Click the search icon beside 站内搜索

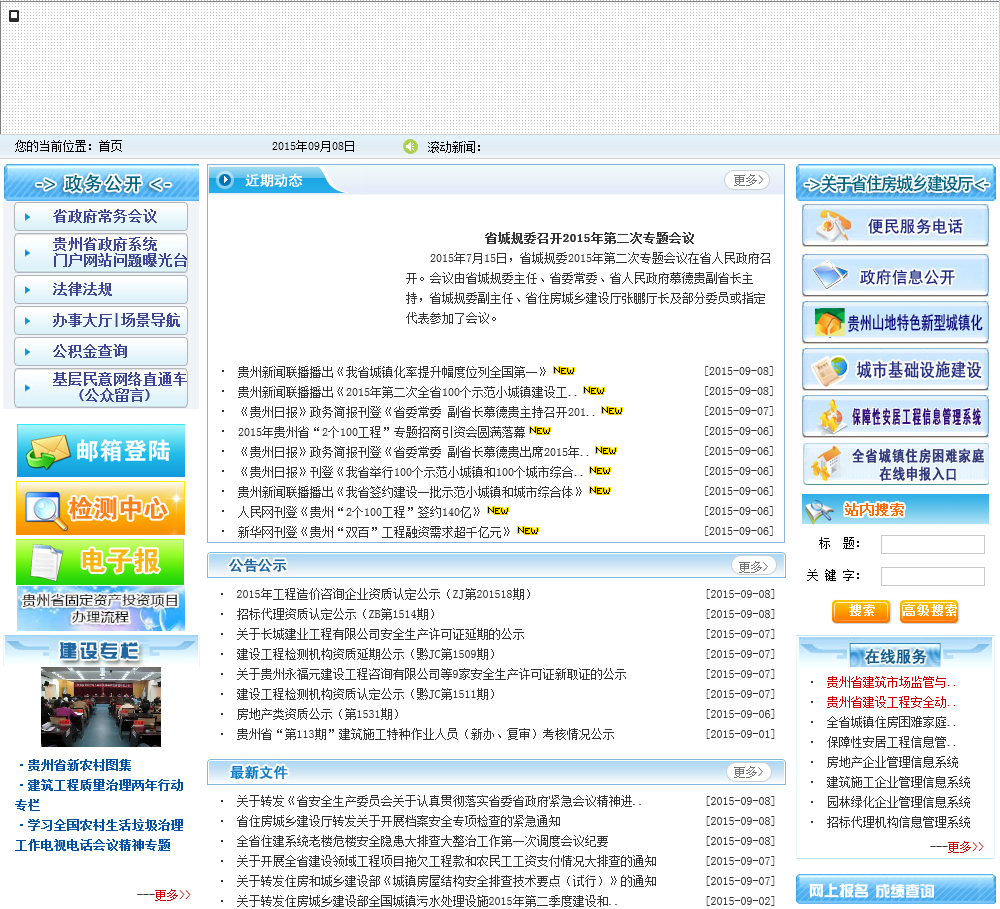[x=820, y=510]
